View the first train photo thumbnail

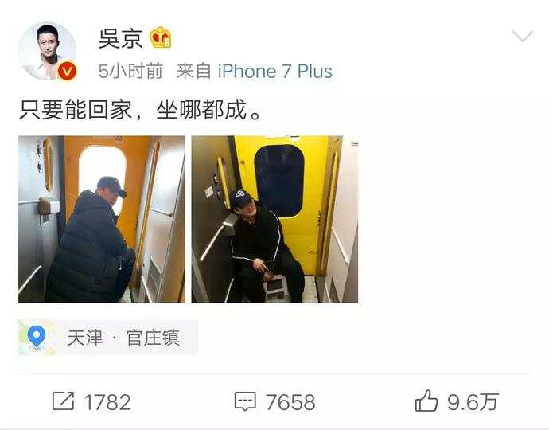coord(102,219)
